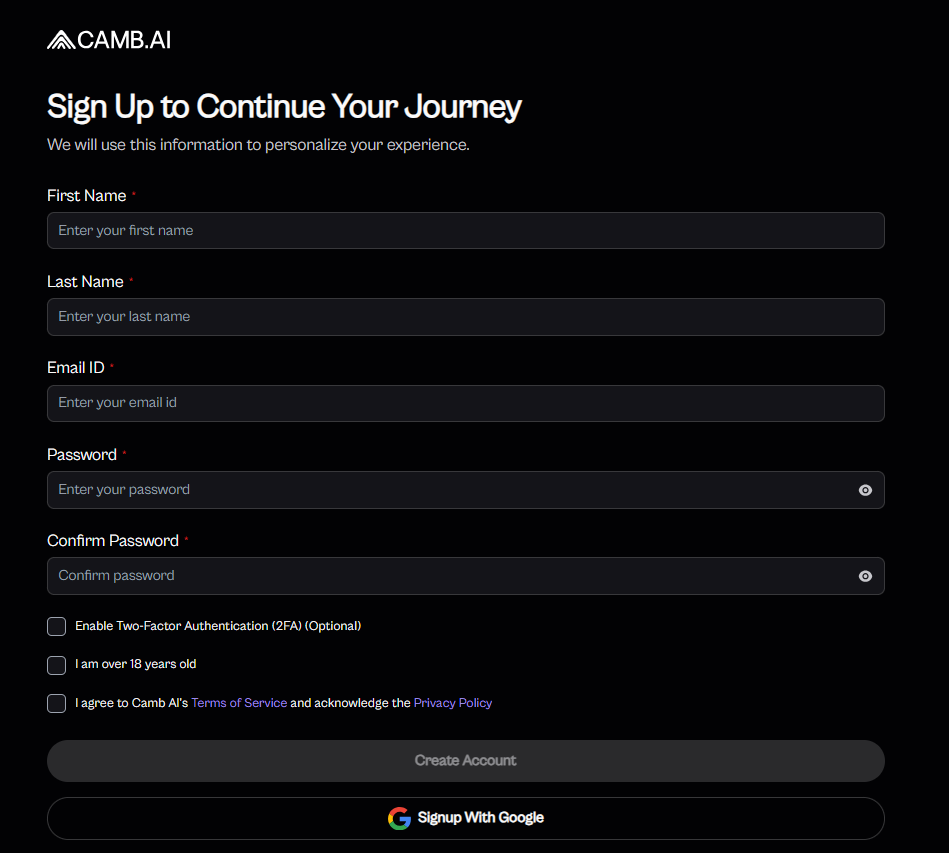
Task: Enable Two-Factor Authentication checkbox
Action: (x=57, y=627)
